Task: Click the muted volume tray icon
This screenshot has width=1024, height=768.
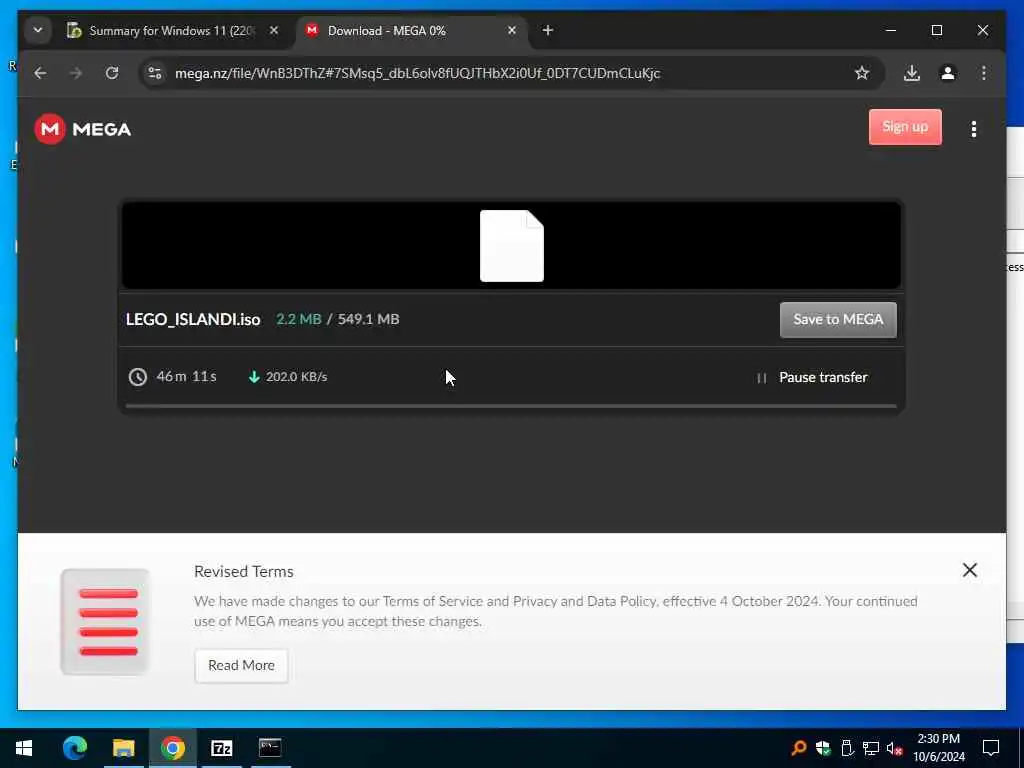Action: (895, 748)
